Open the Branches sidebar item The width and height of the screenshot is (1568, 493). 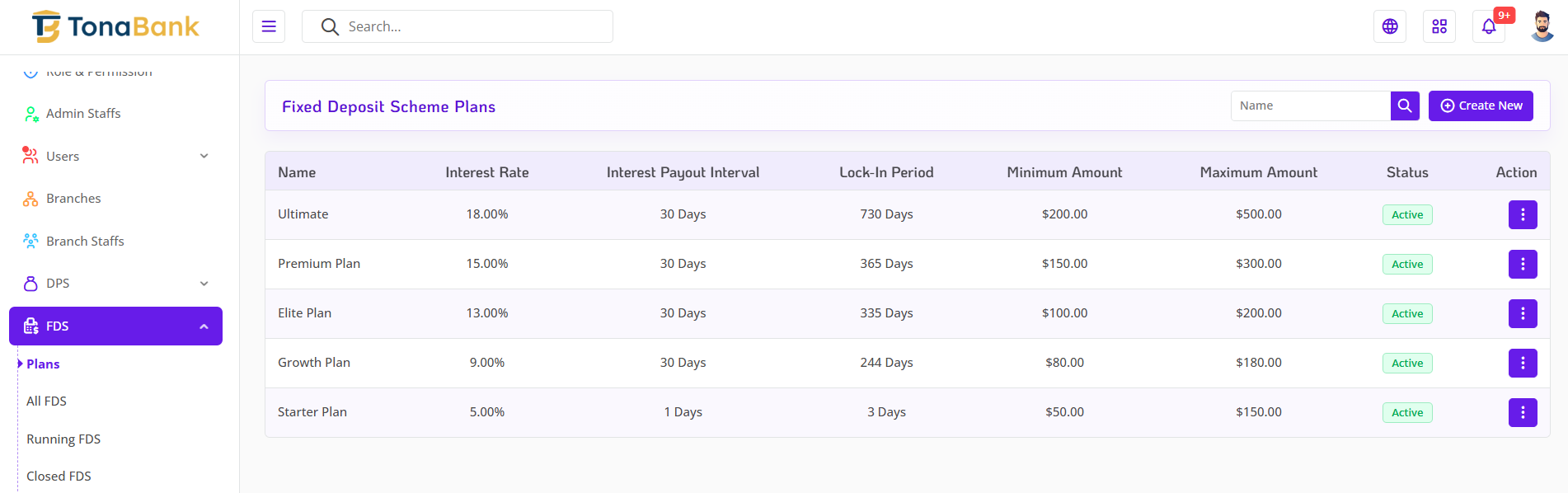point(73,199)
